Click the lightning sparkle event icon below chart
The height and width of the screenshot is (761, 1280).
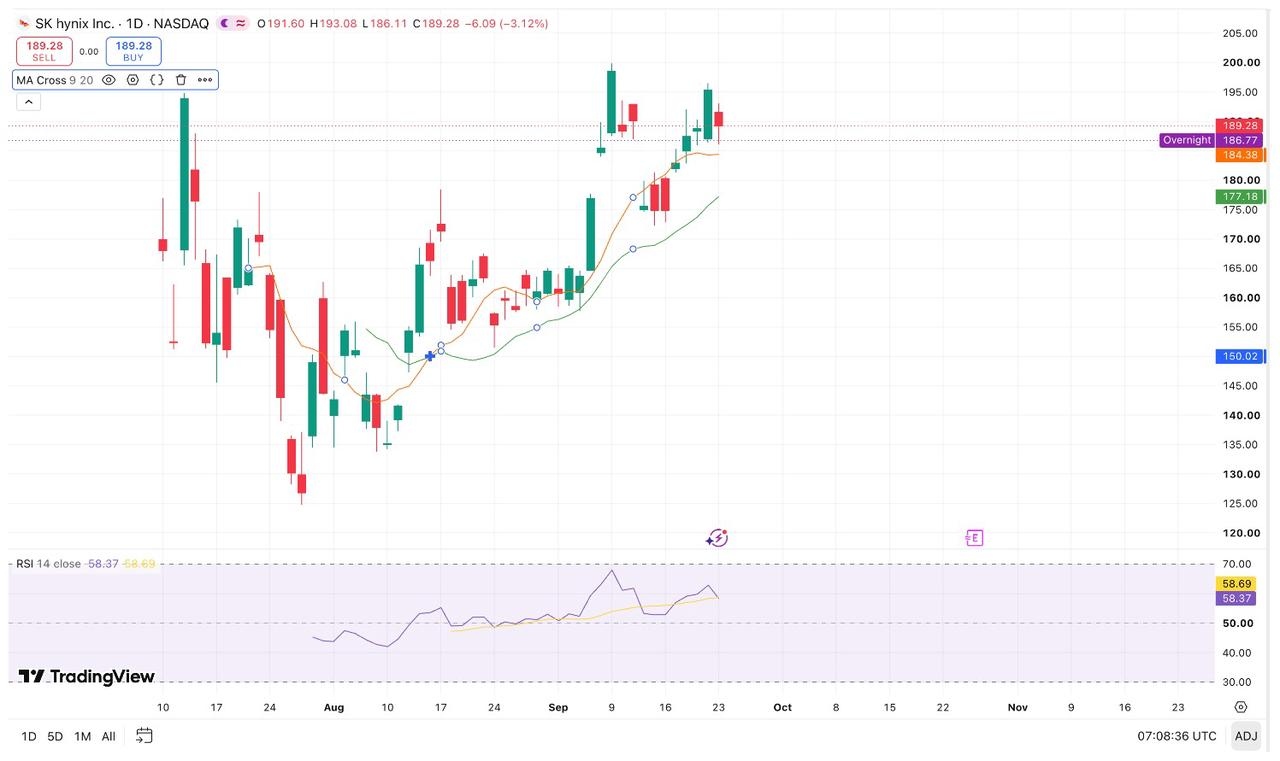point(717,538)
